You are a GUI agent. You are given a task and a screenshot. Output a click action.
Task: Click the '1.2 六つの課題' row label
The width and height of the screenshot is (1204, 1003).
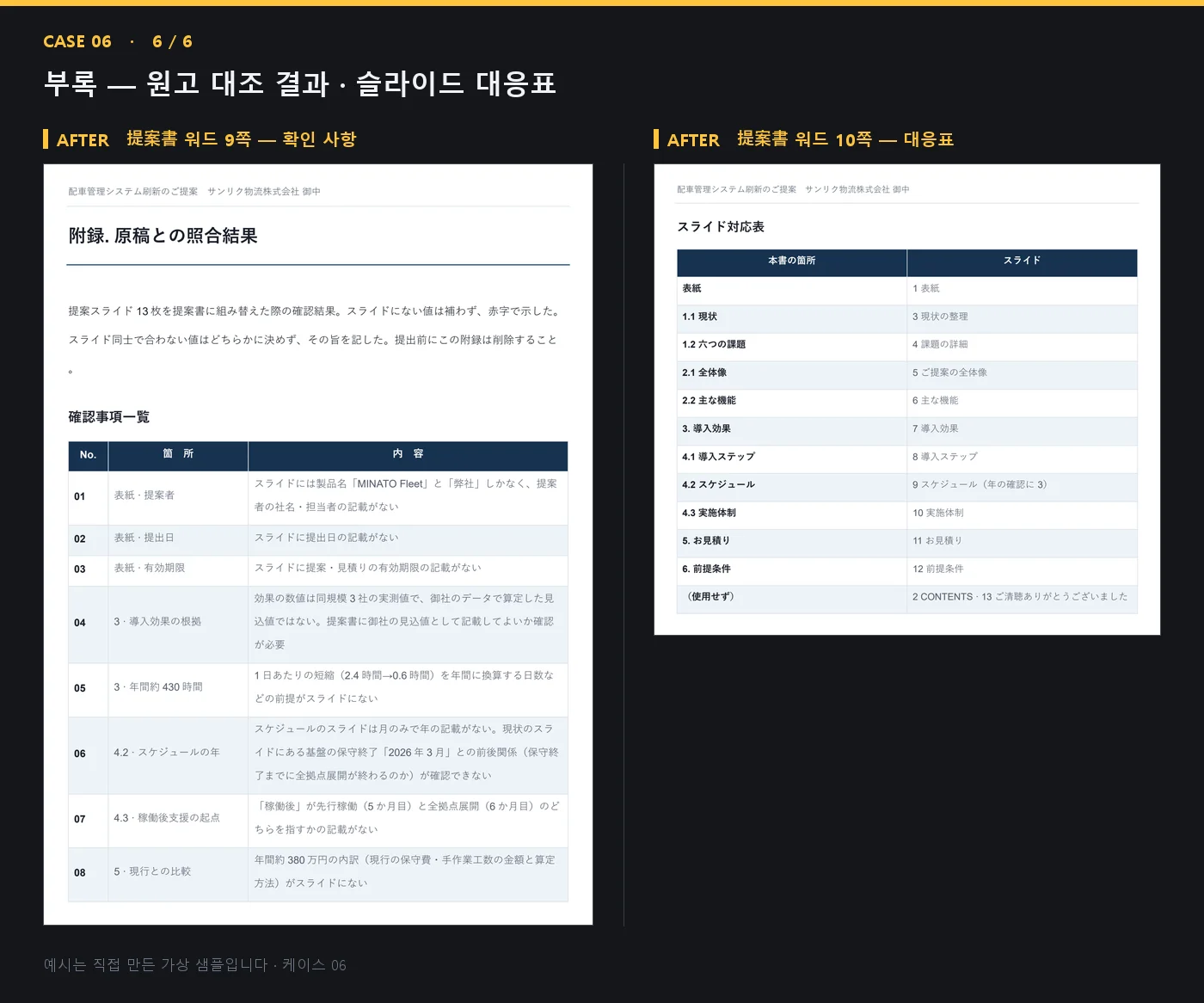click(714, 344)
